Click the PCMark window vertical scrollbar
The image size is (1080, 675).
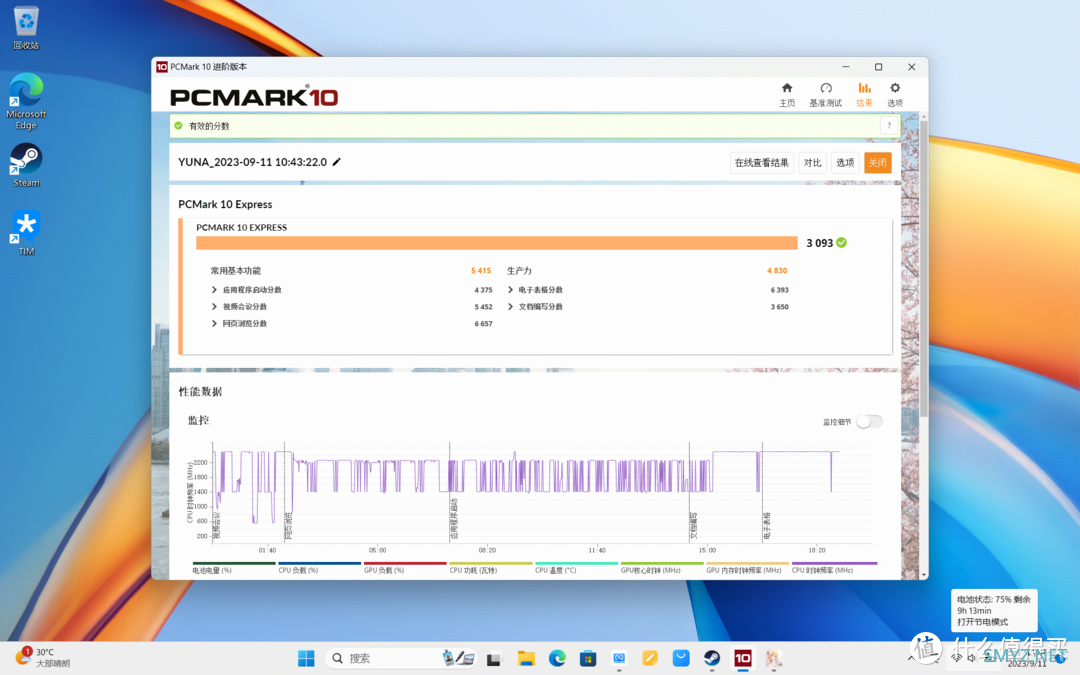(x=924, y=269)
